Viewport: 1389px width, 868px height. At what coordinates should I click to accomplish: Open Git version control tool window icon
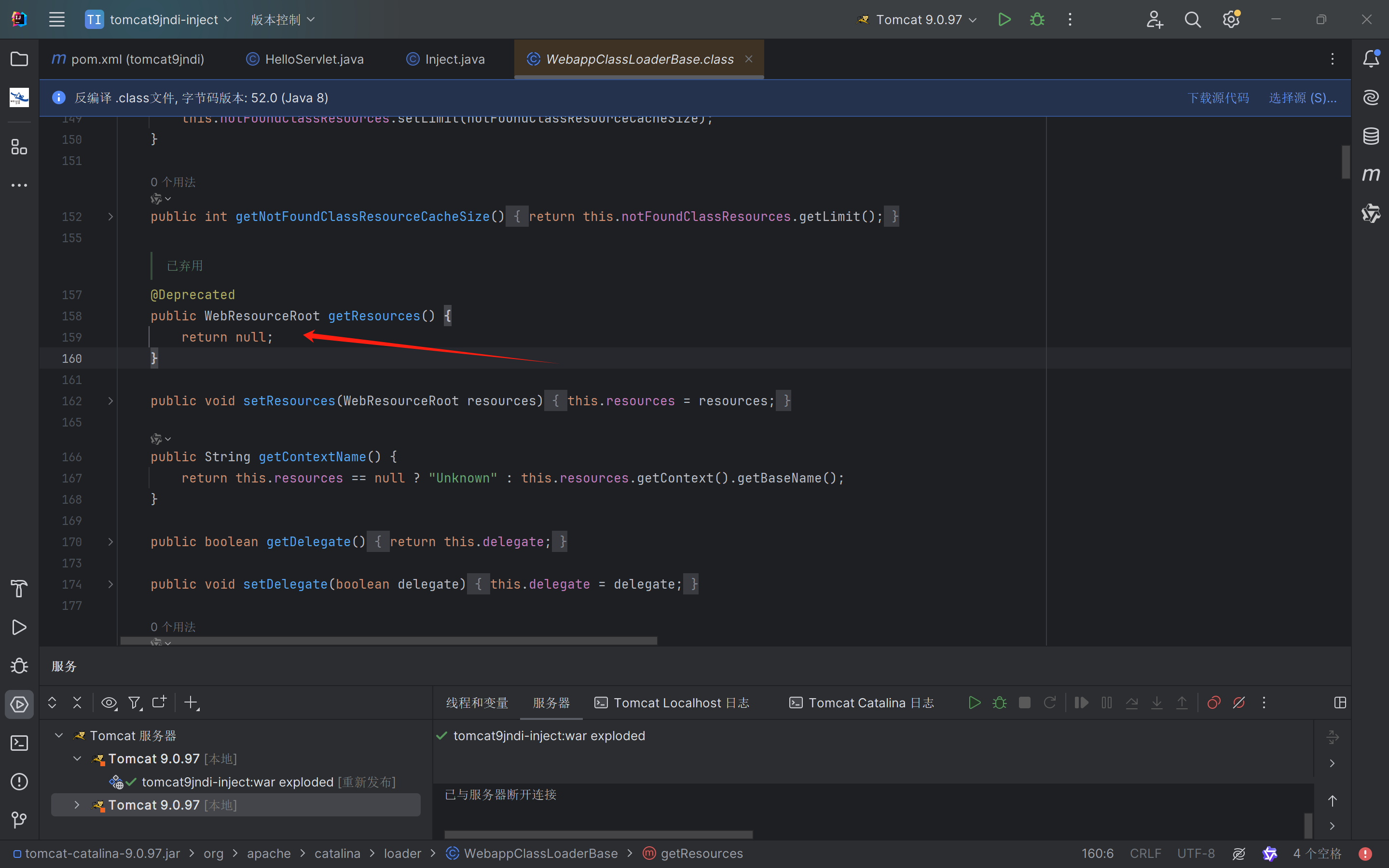[19, 820]
